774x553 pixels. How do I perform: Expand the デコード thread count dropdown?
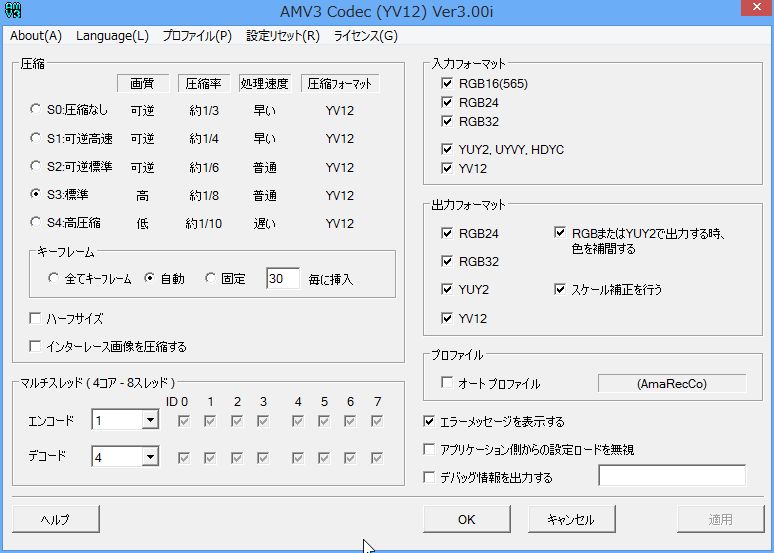click(x=150, y=457)
